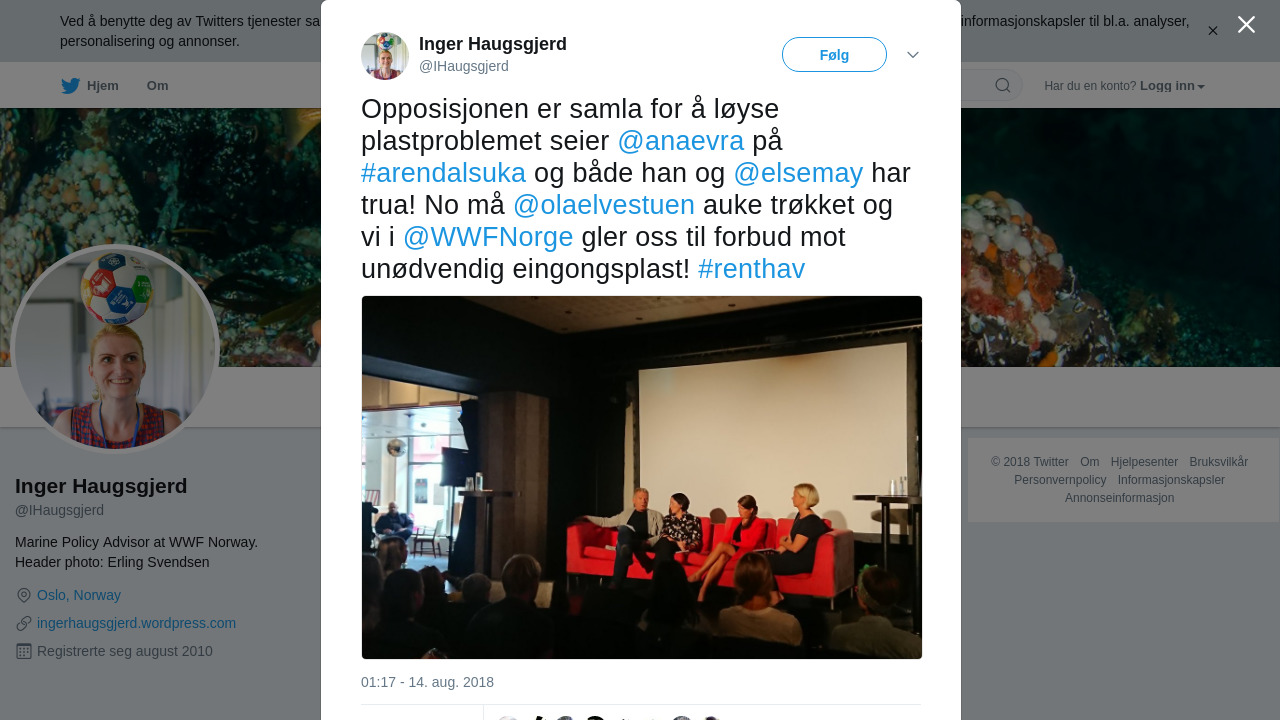
Task: Click the tweet author avatar in the overlay
Action: click(385, 56)
